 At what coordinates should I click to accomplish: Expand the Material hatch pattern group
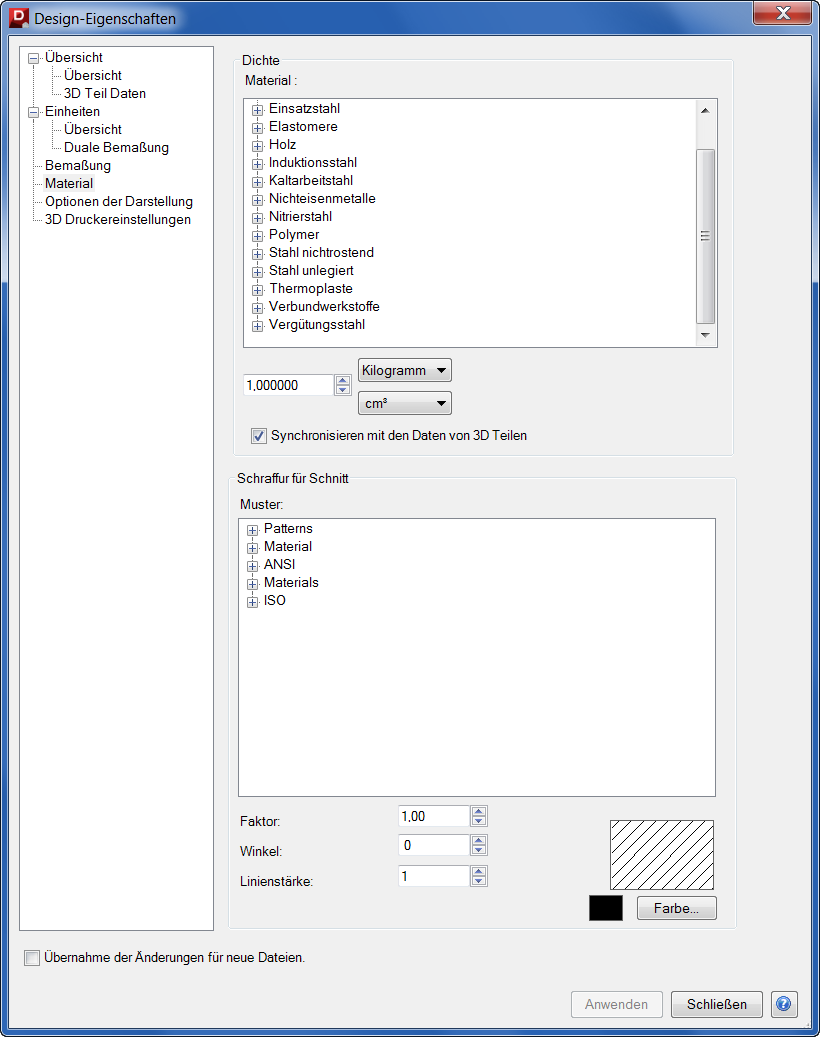click(x=252, y=548)
